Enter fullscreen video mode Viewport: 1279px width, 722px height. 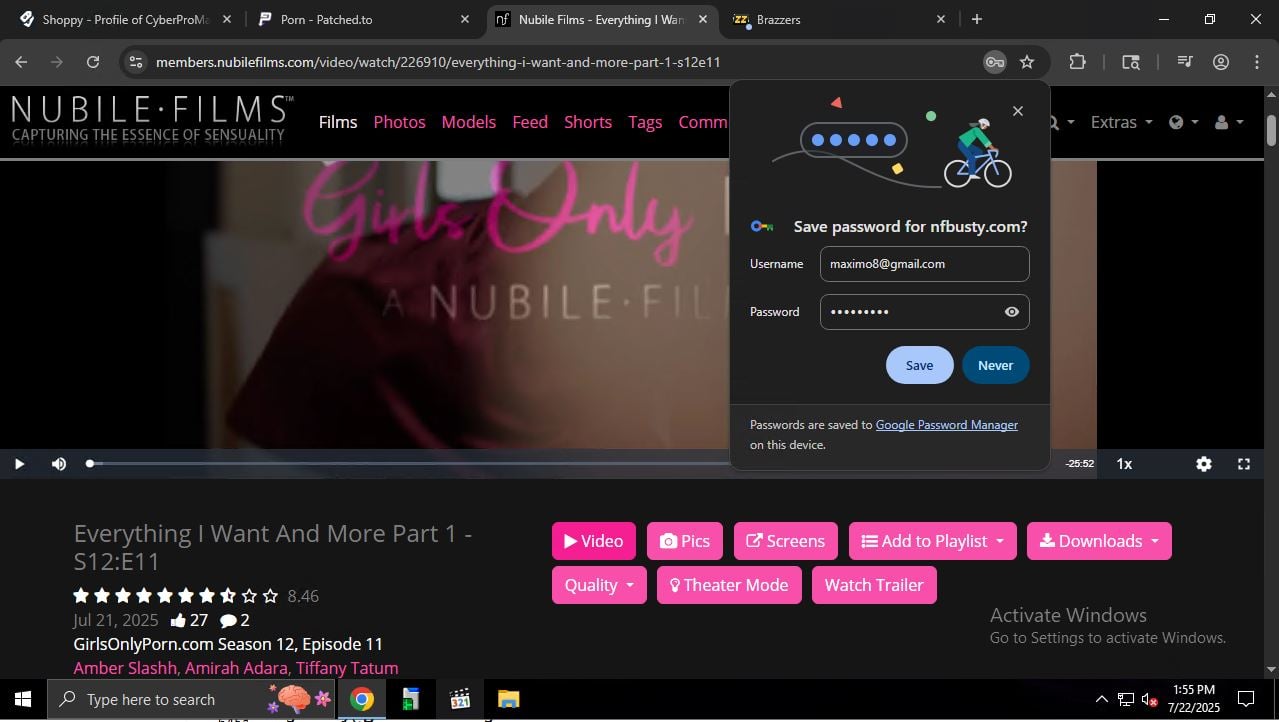coord(1244,464)
